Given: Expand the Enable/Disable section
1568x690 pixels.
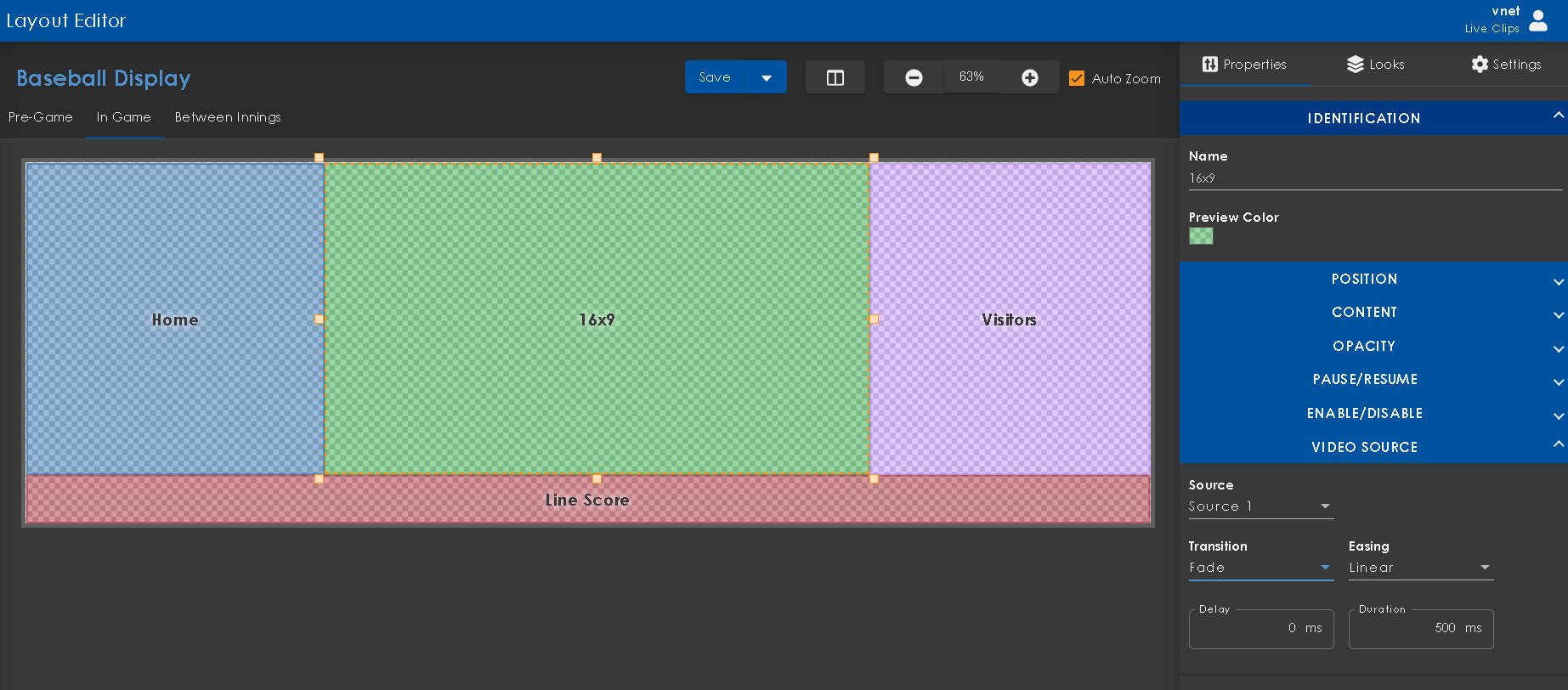Looking at the screenshot, I should click(x=1373, y=413).
